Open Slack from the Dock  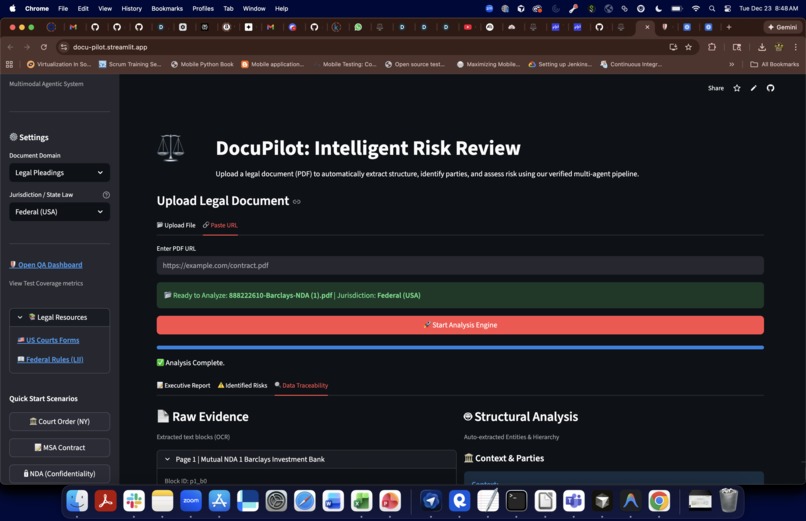point(134,500)
